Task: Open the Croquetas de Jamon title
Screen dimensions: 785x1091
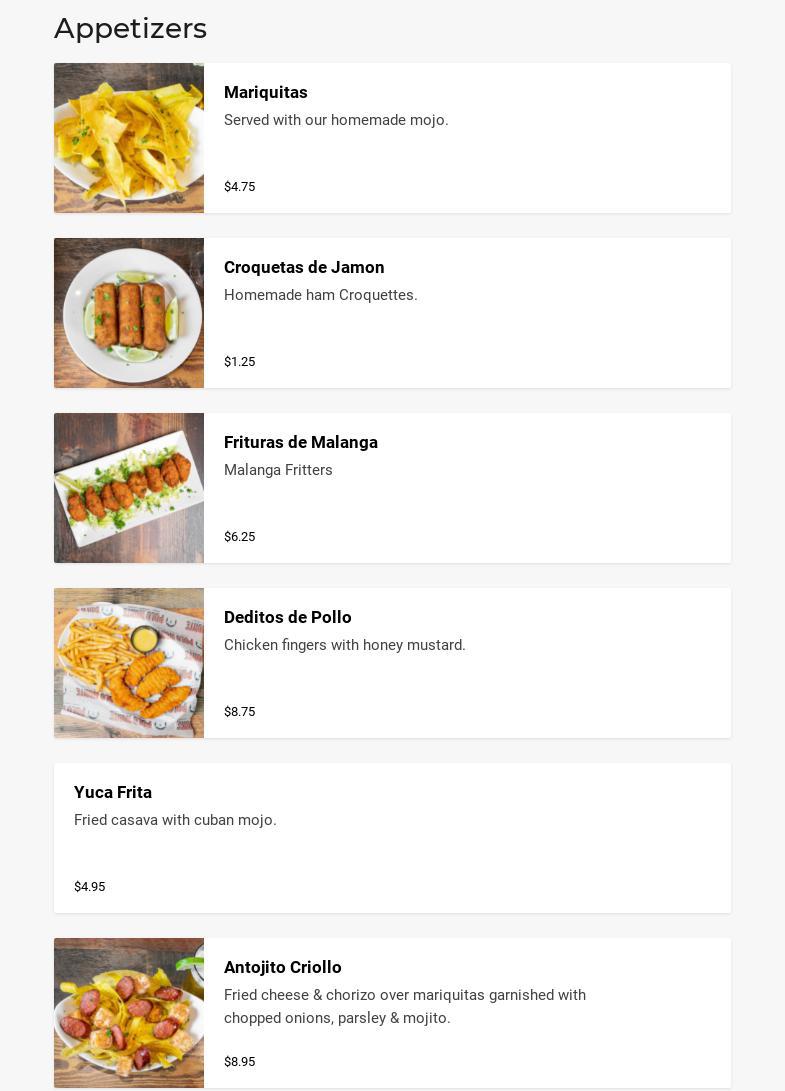Action: coord(304,267)
